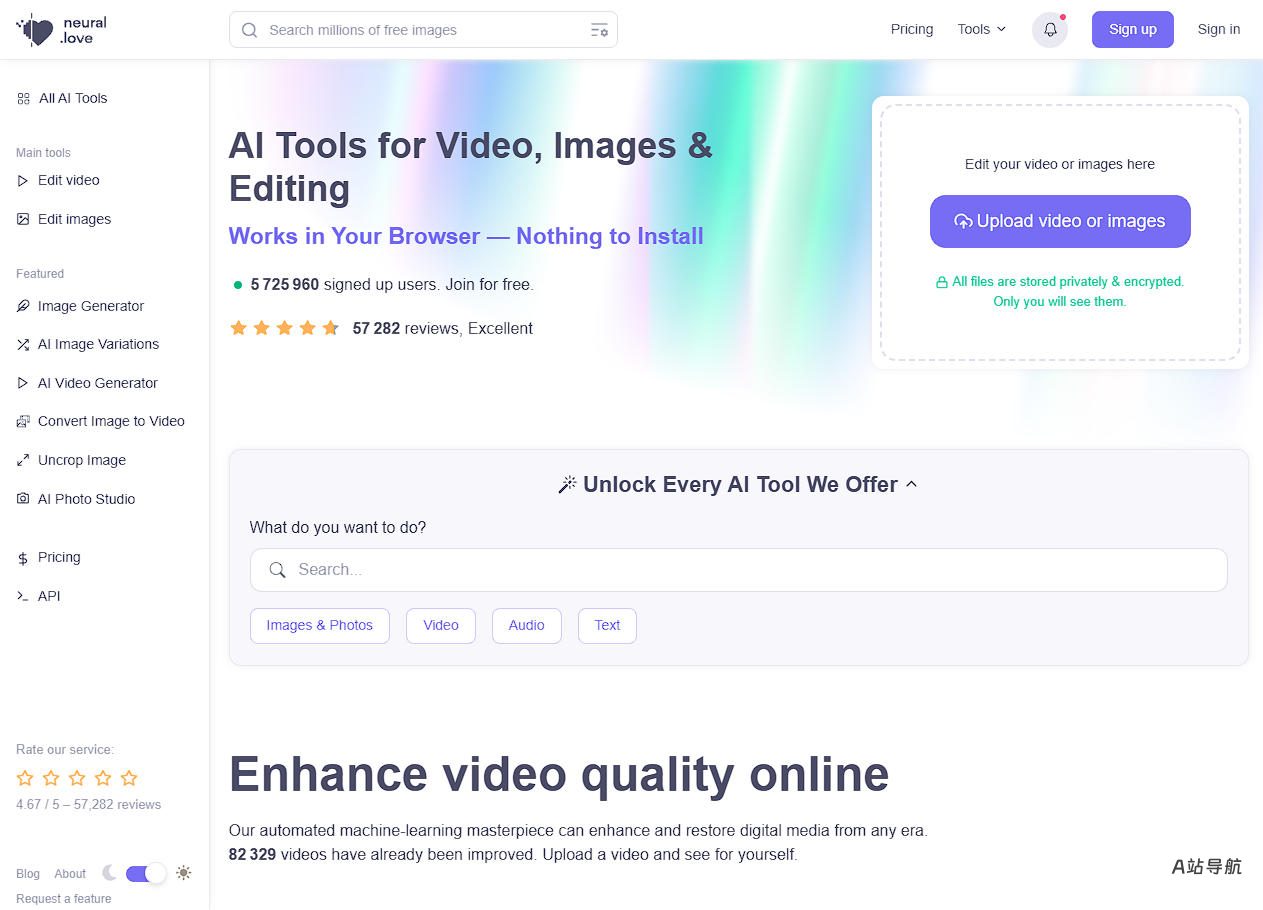The width and height of the screenshot is (1263, 910).
Task: Click the sun light-mode icon
Action: point(183,873)
